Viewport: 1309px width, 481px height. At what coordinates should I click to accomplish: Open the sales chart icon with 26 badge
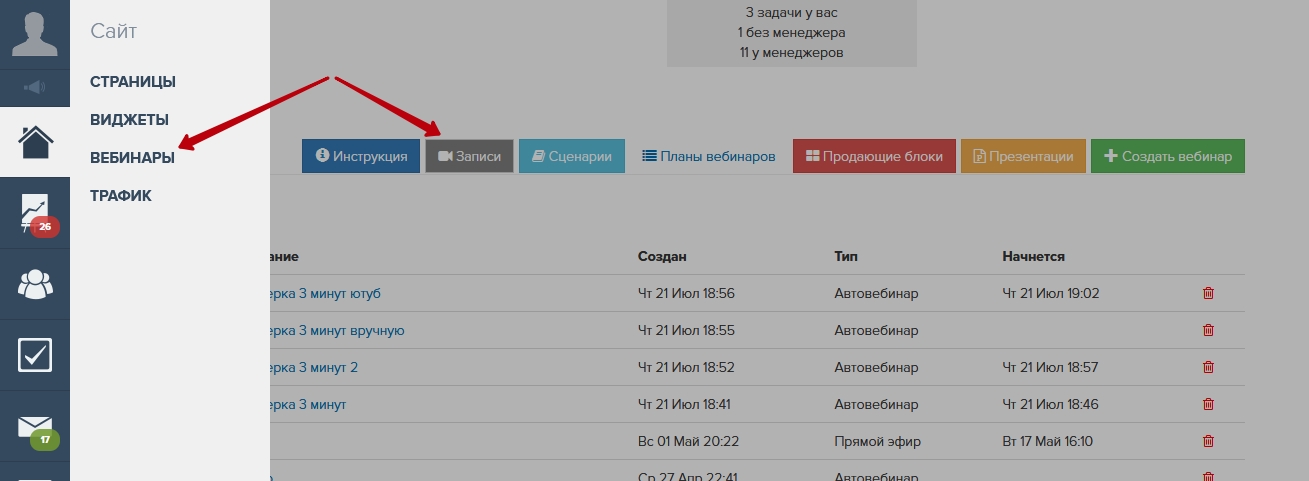[35, 213]
